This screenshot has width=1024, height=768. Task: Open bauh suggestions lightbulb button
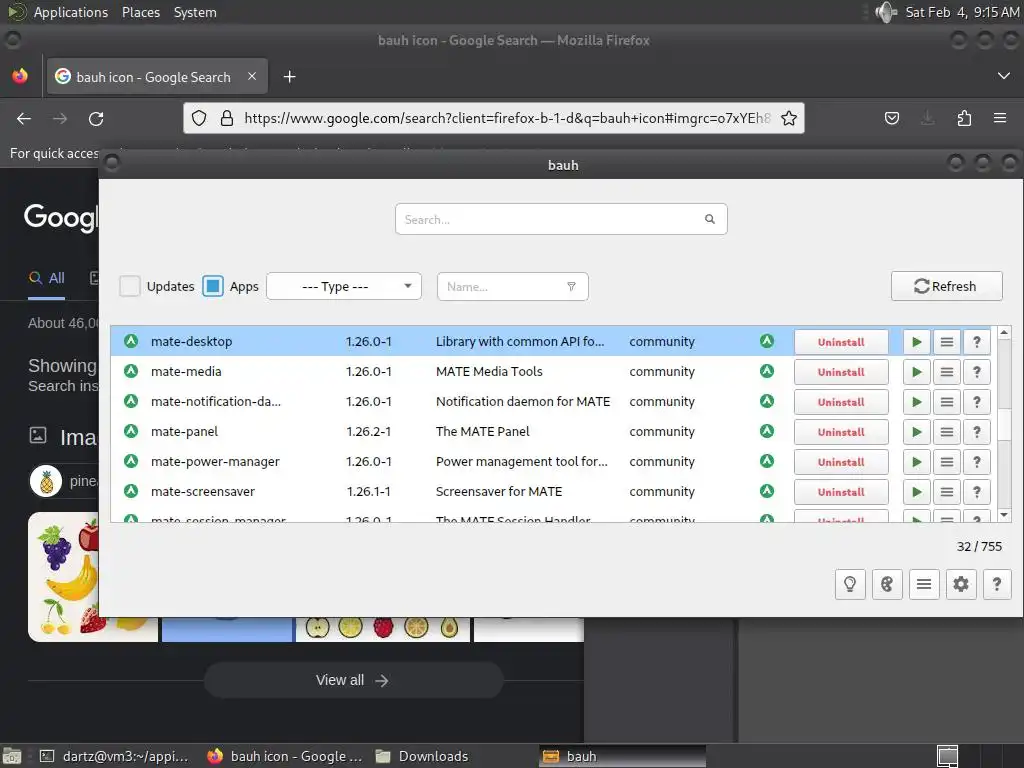pos(850,584)
